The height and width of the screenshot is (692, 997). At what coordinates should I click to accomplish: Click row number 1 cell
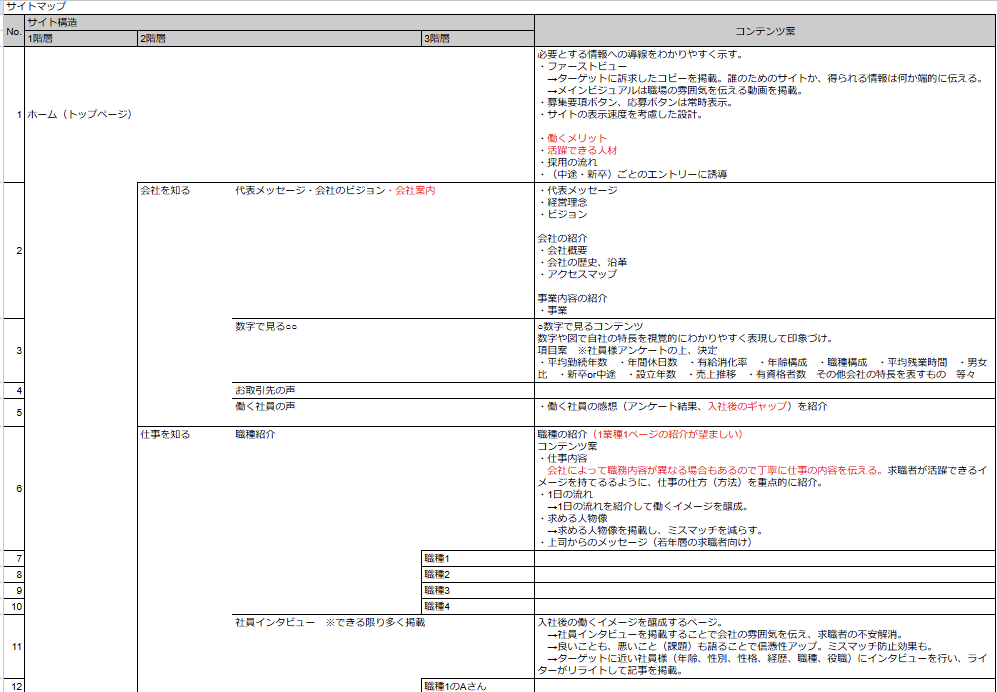pyautogui.click(x=14, y=114)
